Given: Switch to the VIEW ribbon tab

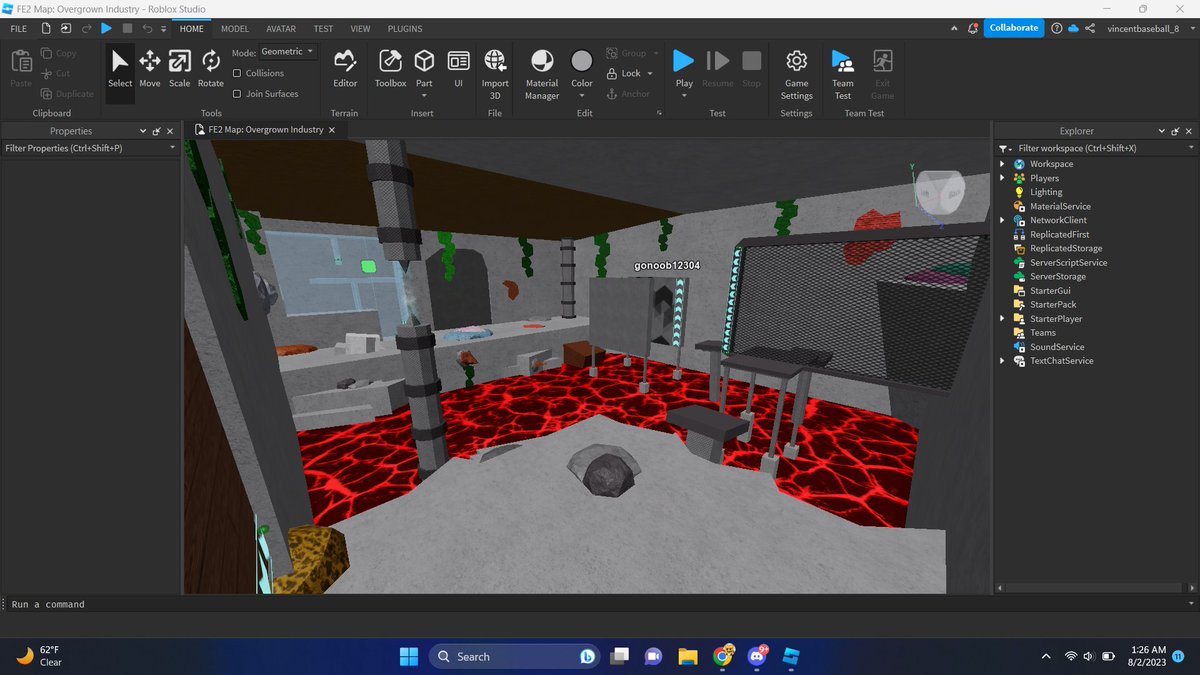Looking at the screenshot, I should pos(360,29).
